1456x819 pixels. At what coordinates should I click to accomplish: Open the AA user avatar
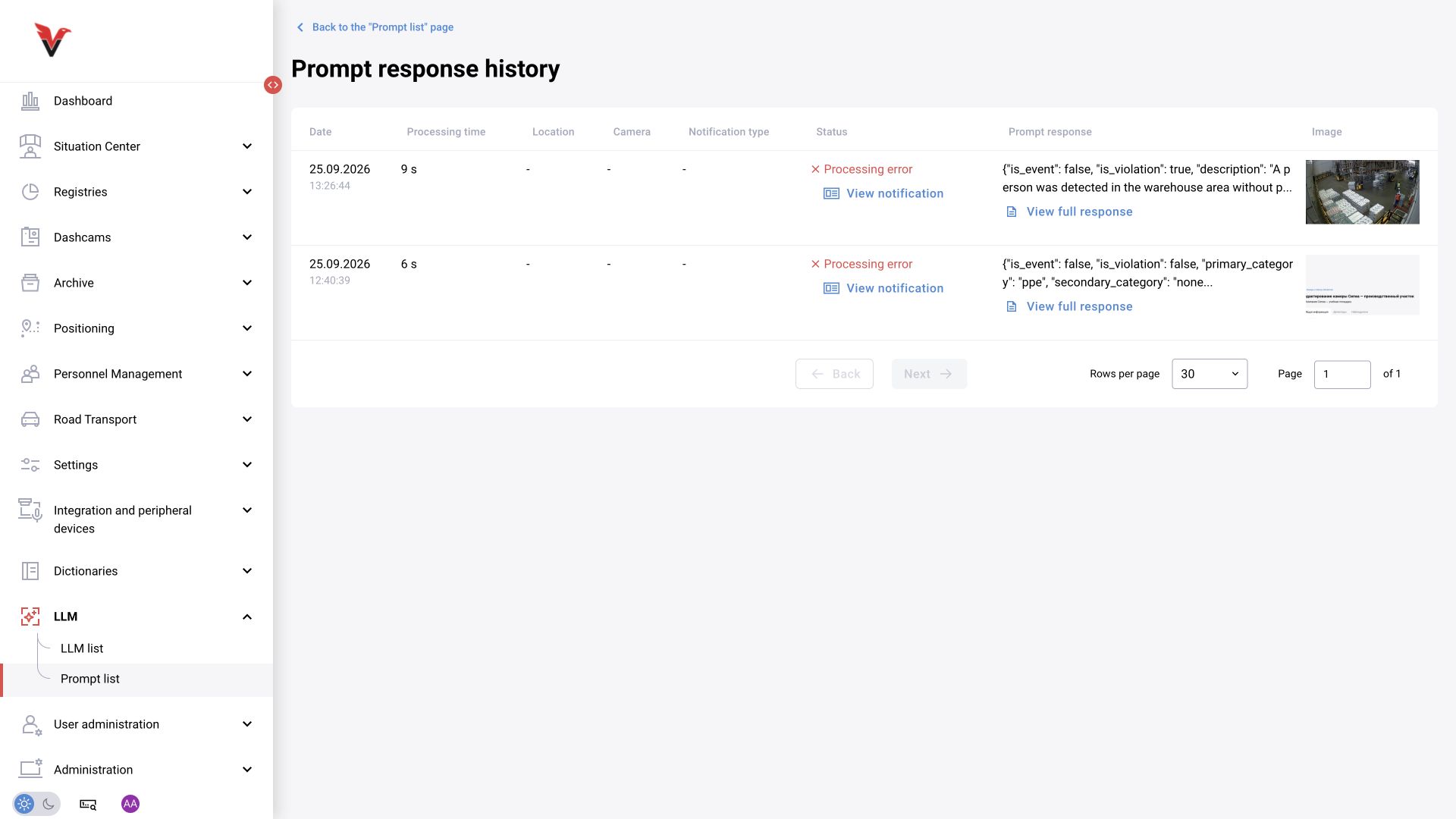pyautogui.click(x=130, y=804)
